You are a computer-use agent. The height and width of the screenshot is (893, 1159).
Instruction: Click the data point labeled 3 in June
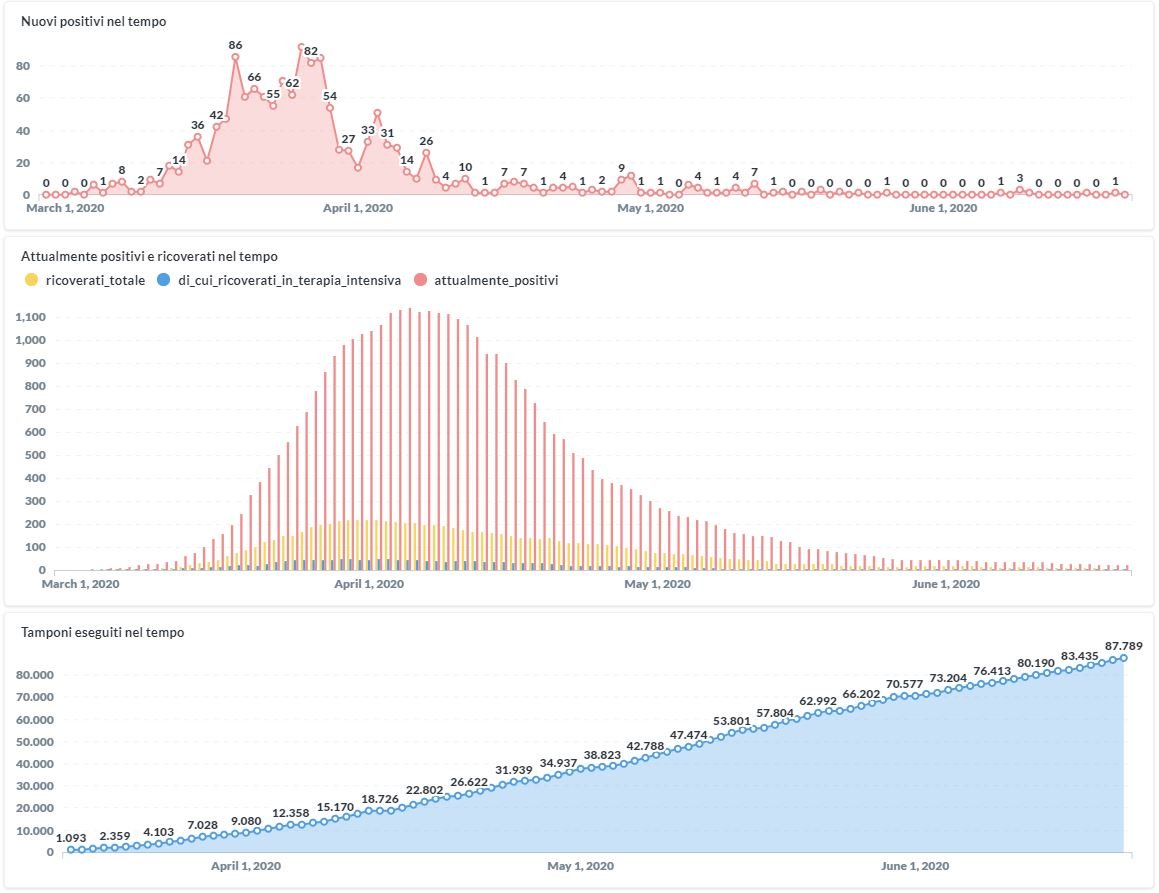click(x=1019, y=190)
